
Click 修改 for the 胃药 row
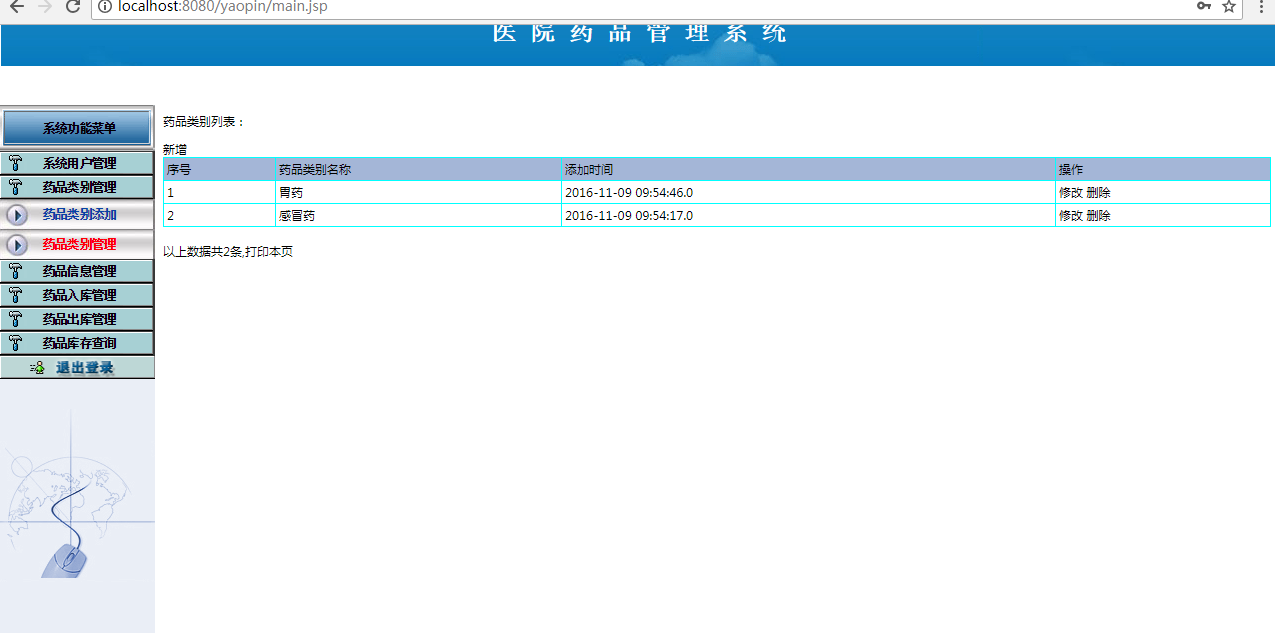pyautogui.click(x=1070, y=193)
